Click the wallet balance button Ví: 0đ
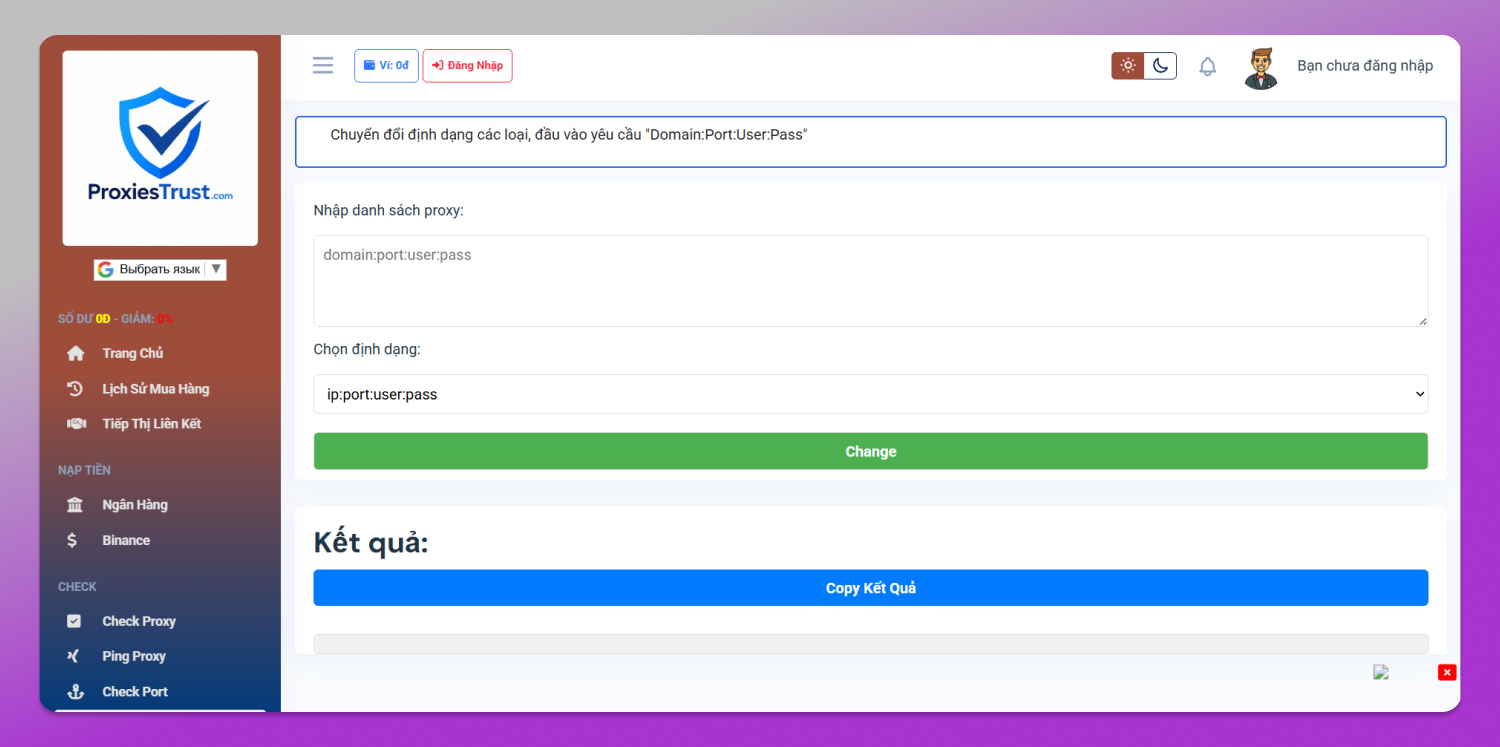 click(x=386, y=65)
